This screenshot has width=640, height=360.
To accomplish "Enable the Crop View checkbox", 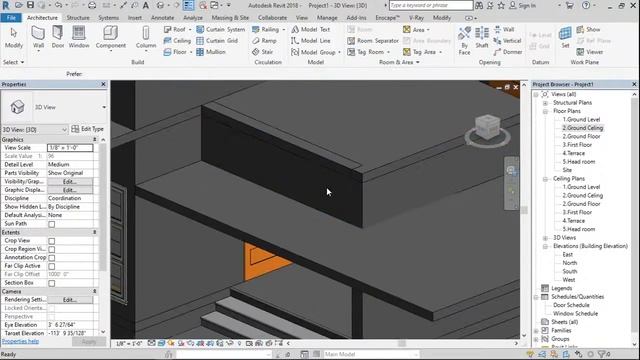I will pyautogui.click(x=51, y=241).
